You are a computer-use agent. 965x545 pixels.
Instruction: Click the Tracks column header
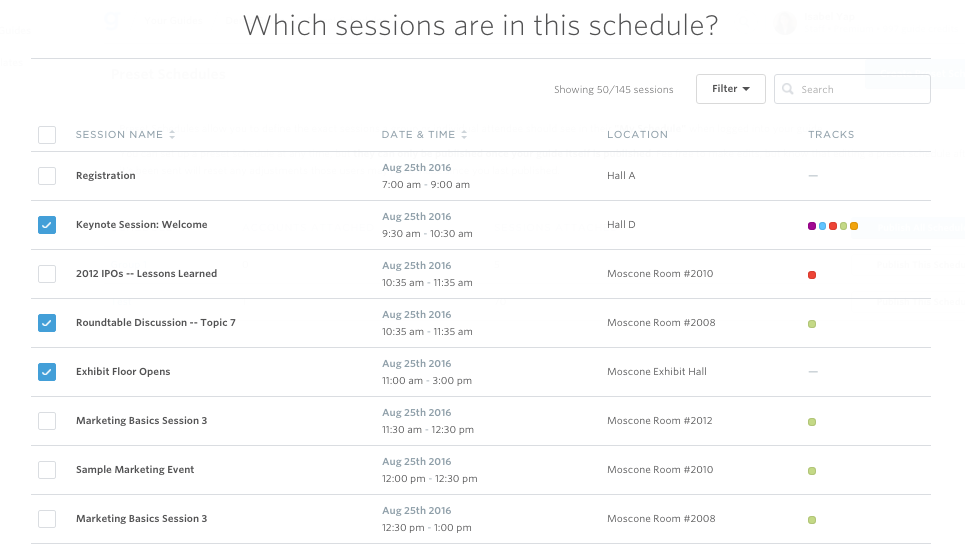831,135
